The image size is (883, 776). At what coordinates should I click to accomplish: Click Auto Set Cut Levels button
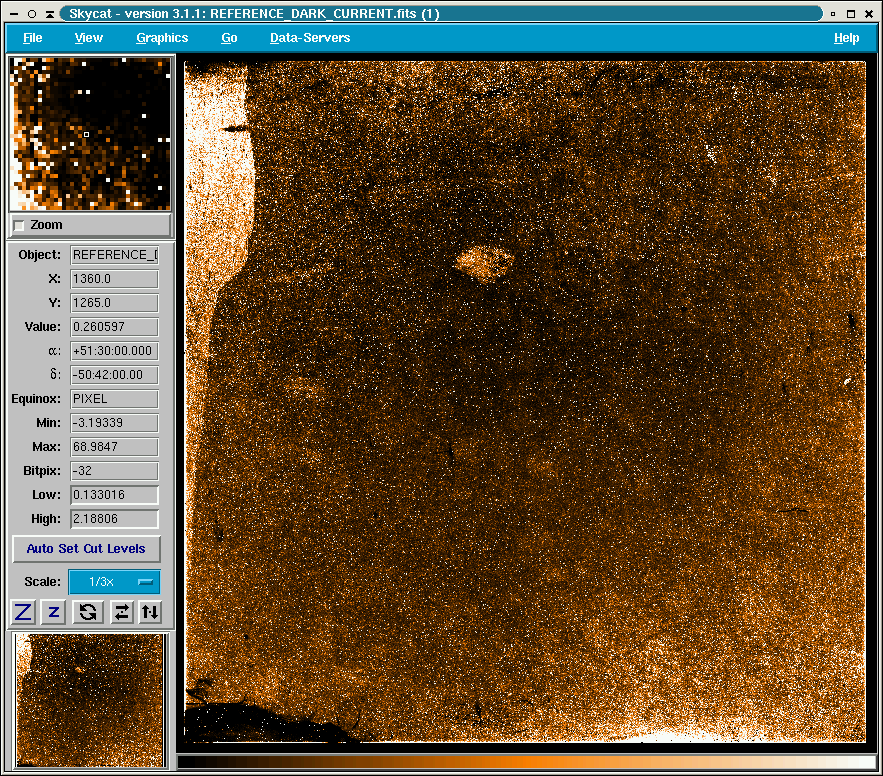[x=86, y=549]
